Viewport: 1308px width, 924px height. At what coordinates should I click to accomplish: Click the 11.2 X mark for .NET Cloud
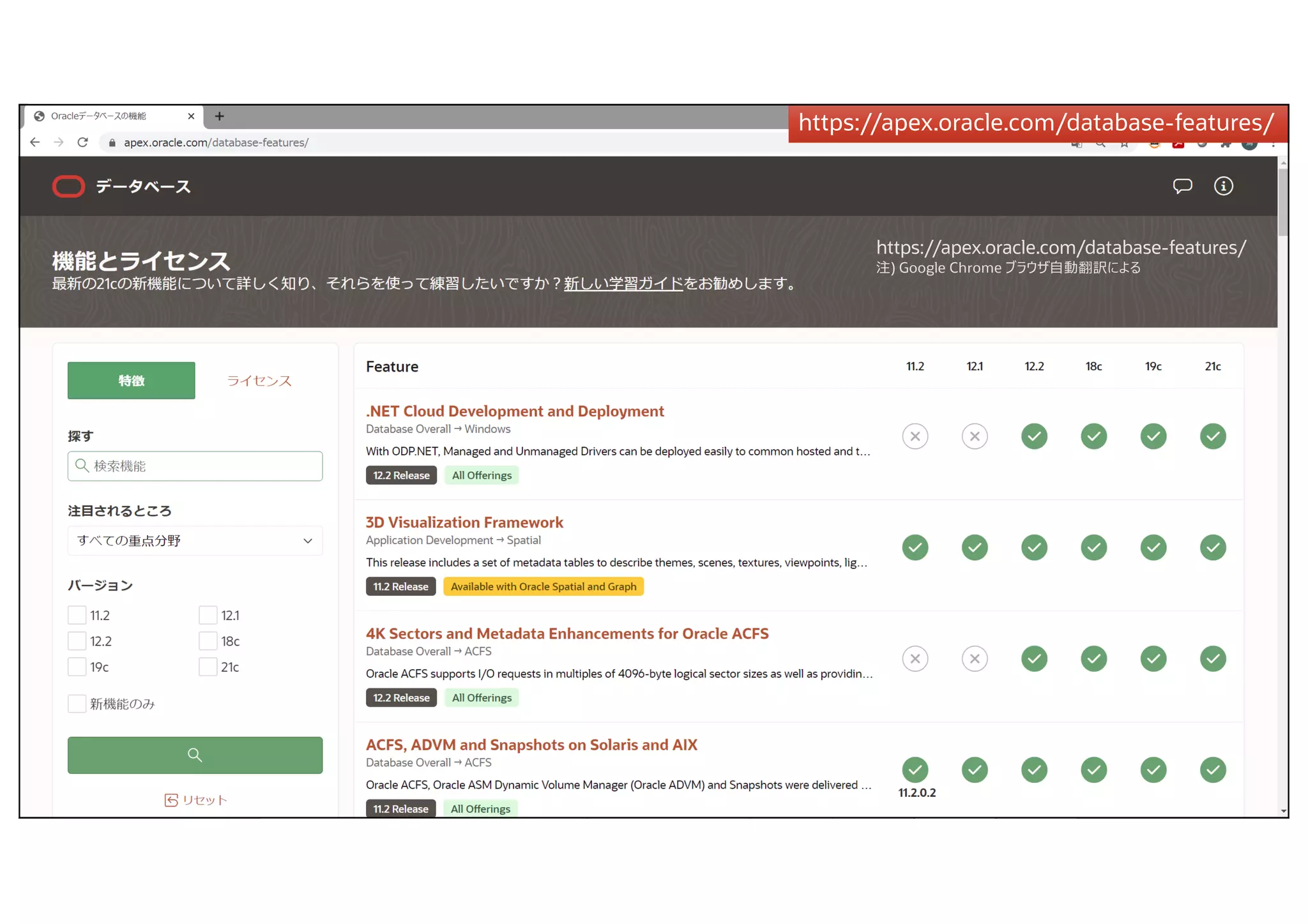(915, 436)
